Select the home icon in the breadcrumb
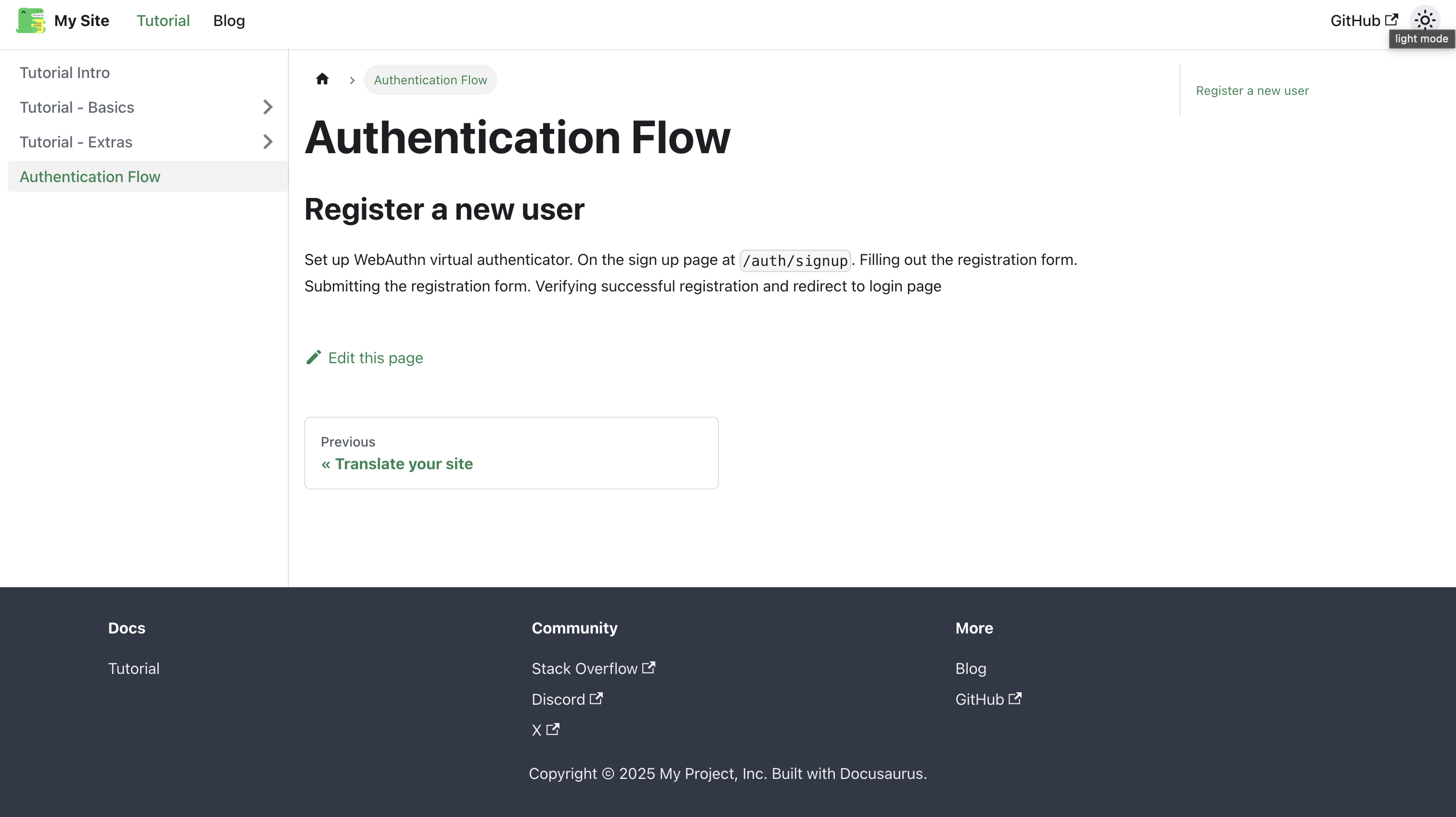1456x817 pixels. (322, 79)
